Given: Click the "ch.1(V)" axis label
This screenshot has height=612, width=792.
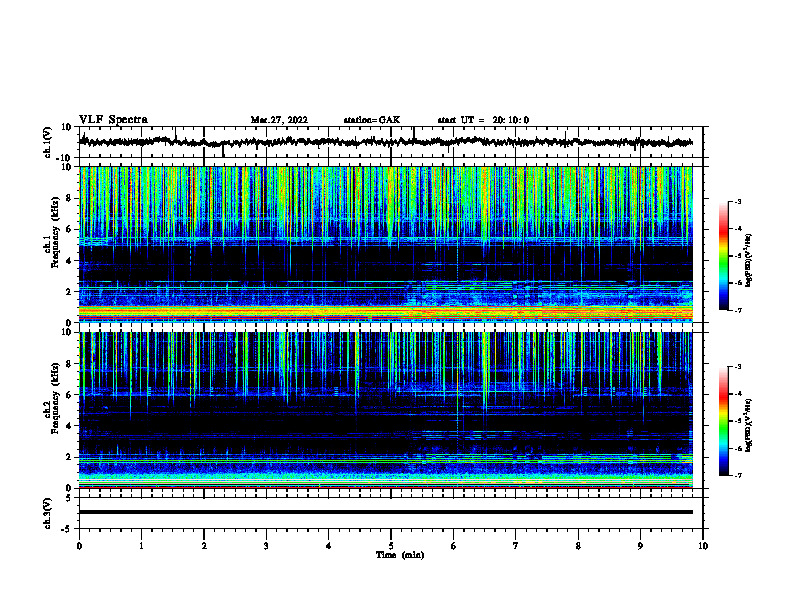Looking at the screenshot, I should [x=47, y=142].
